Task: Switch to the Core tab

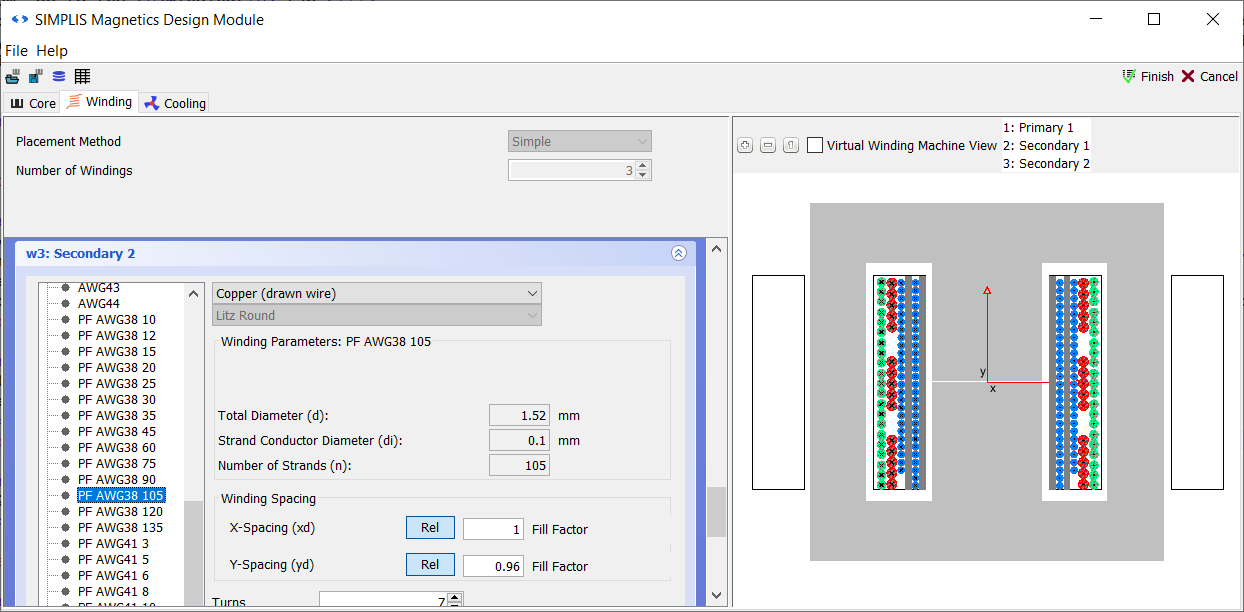Action: pyautogui.click(x=33, y=103)
